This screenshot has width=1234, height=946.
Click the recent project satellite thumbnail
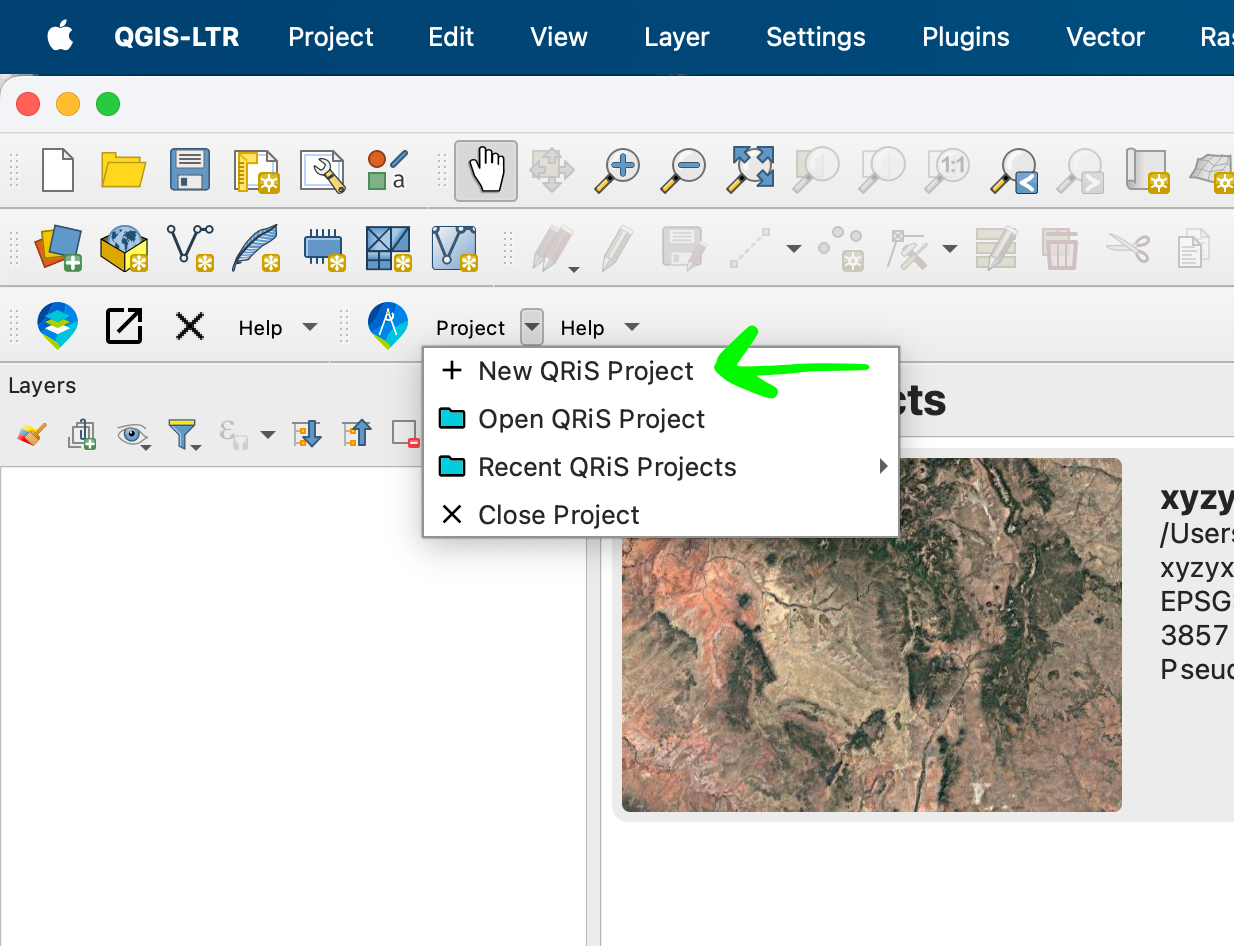pos(871,635)
